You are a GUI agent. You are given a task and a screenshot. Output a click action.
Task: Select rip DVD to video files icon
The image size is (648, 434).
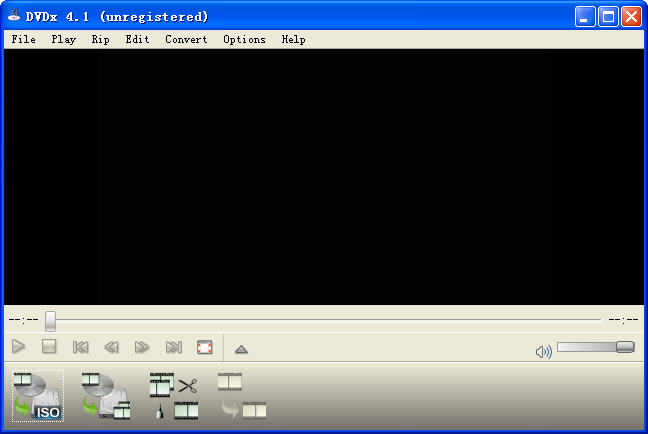point(106,396)
